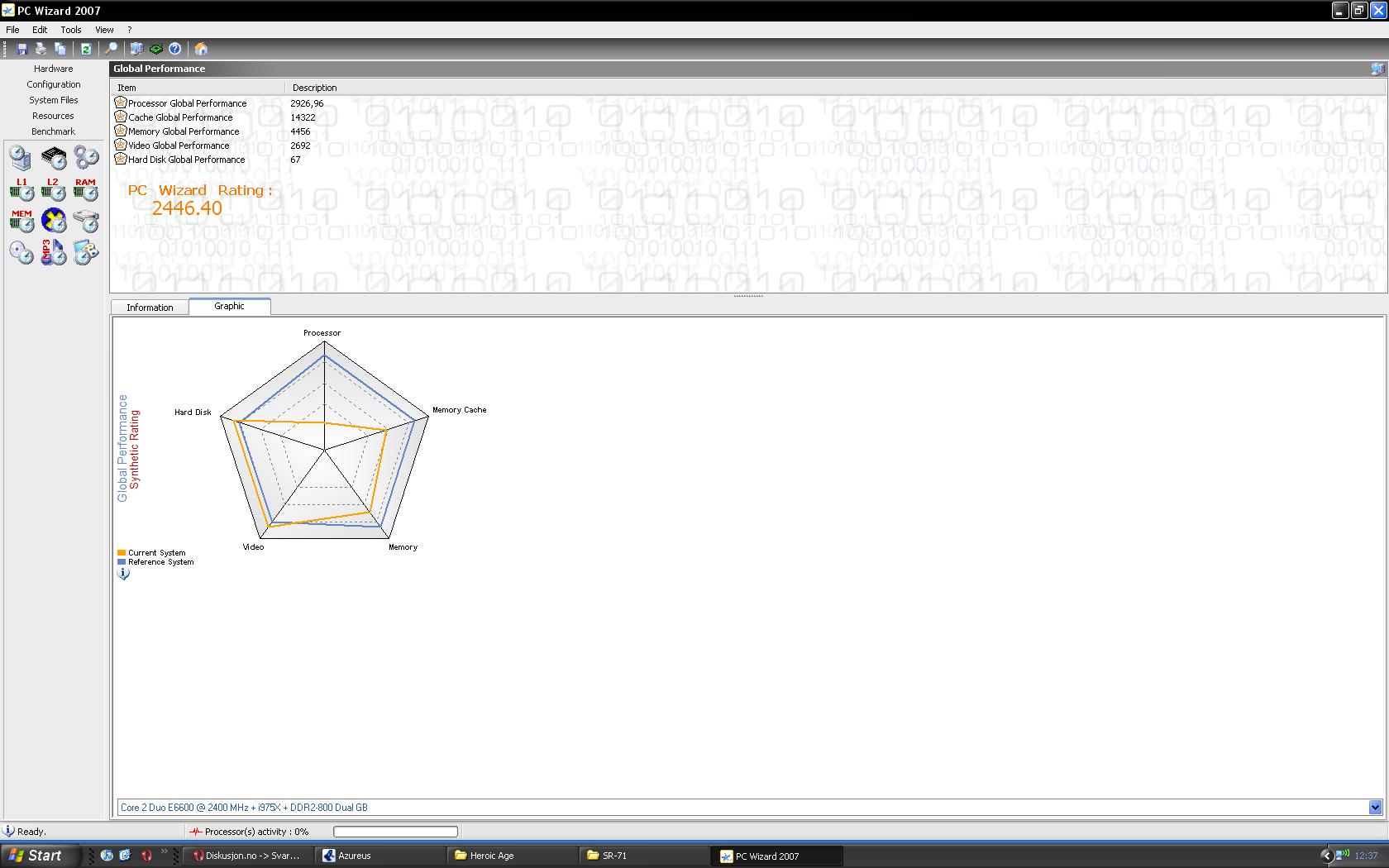Open the Tools menu
The image size is (1389, 868).
(71, 30)
